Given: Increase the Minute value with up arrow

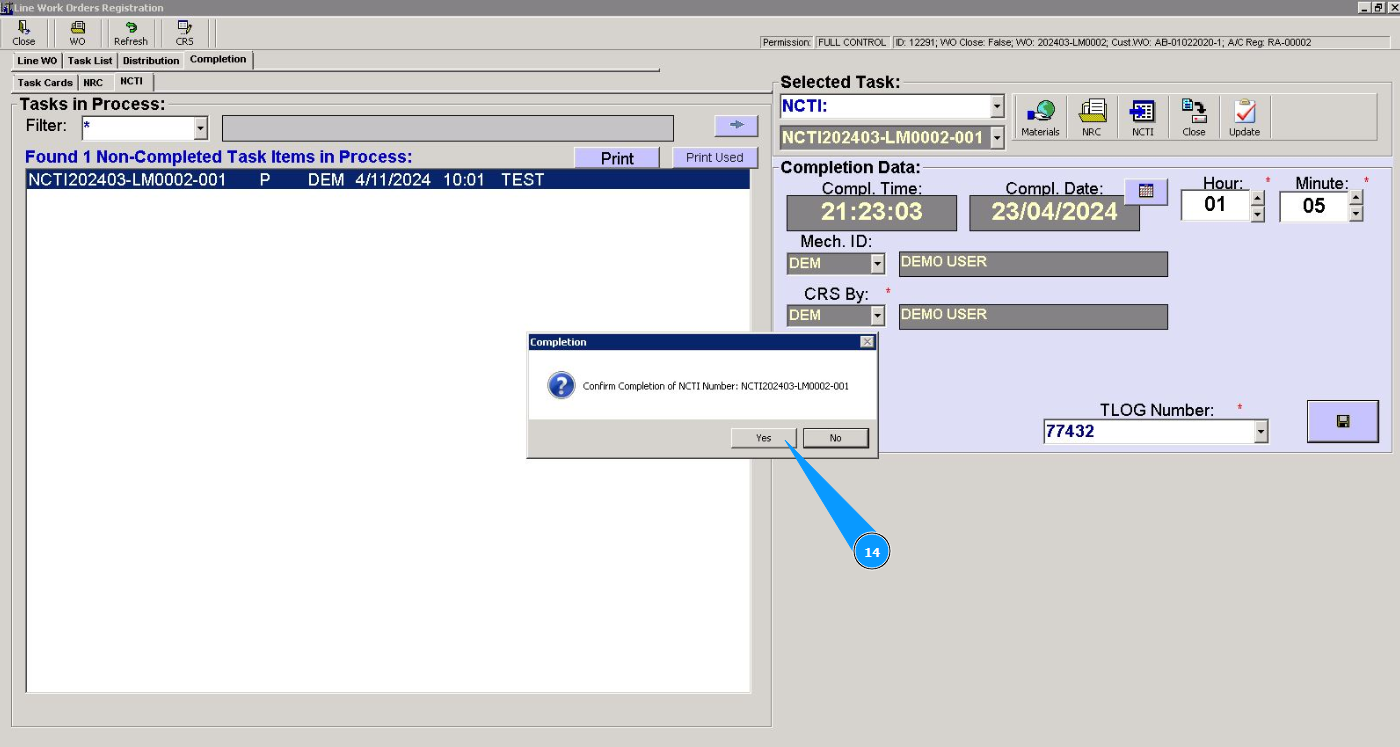Looking at the screenshot, I should 1356,198.
